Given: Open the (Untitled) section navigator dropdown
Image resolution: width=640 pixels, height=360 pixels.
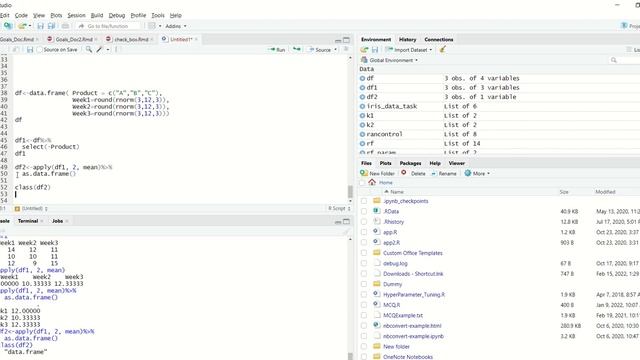Looking at the screenshot, I should tap(31, 209).
